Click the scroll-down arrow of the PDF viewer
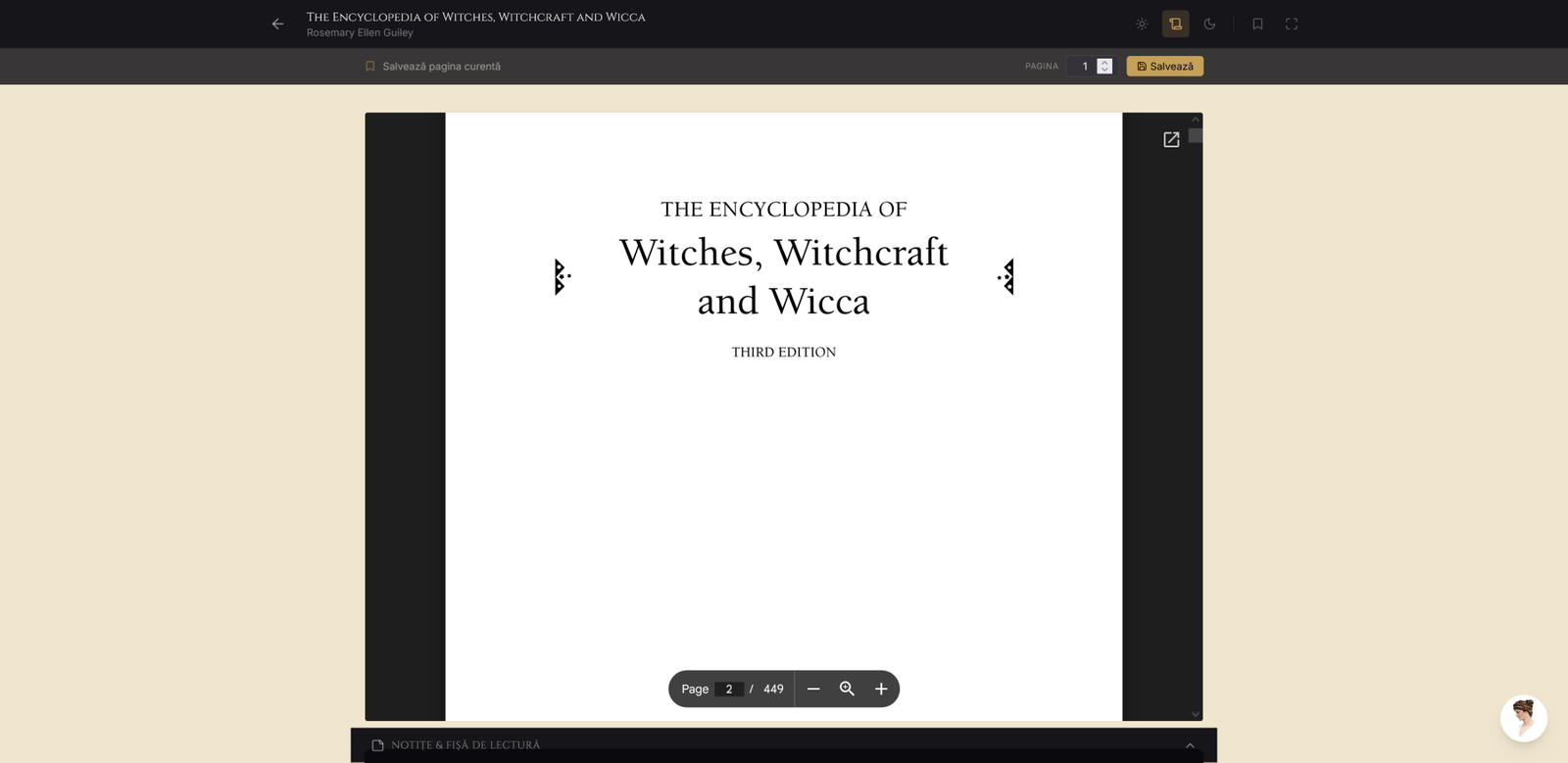This screenshot has width=1568, height=763. pyautogui.click(x=1196, y=714)
